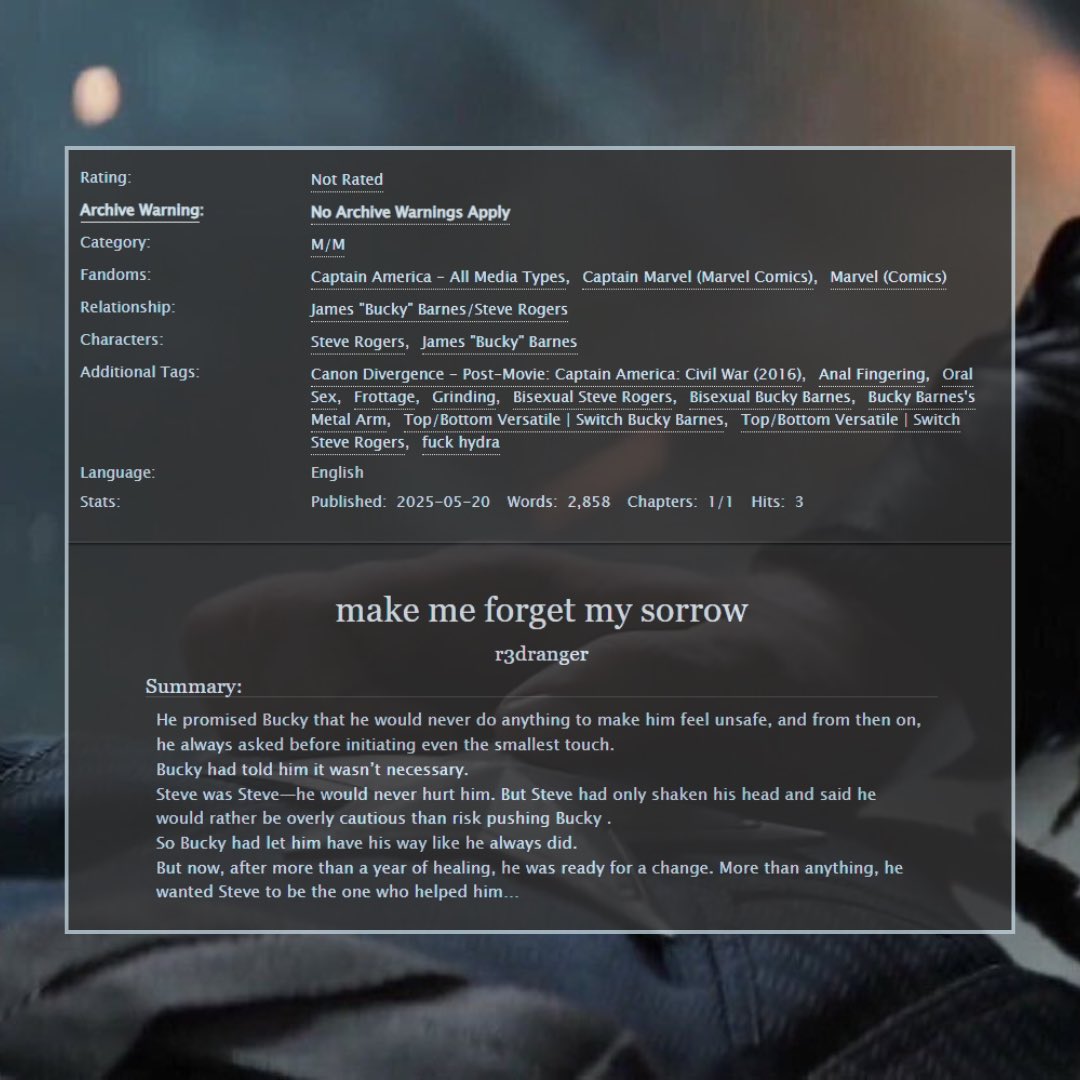This screenshot has height=1080, width=1080.
Task: Click the No Archive Warnings Apply link
Action: (x=410, y=212)
